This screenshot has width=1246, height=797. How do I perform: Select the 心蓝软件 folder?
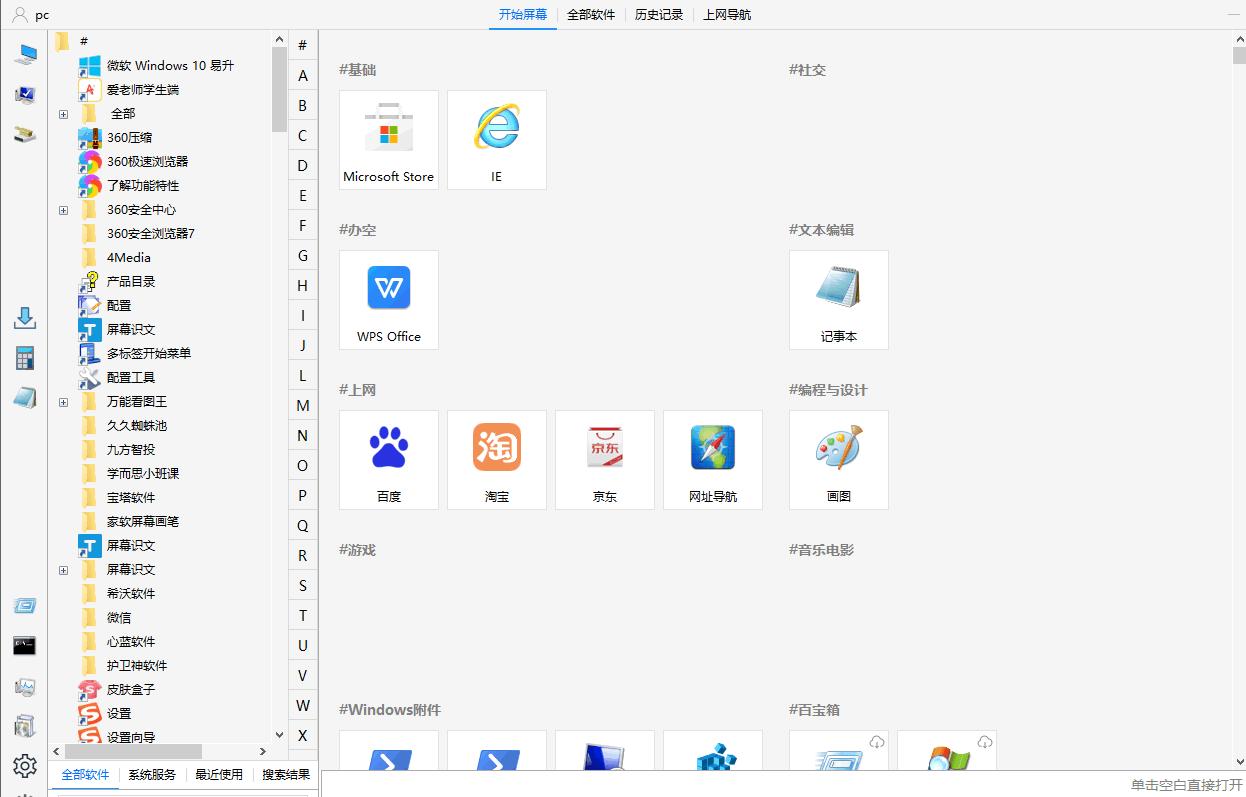pos(131,641)
